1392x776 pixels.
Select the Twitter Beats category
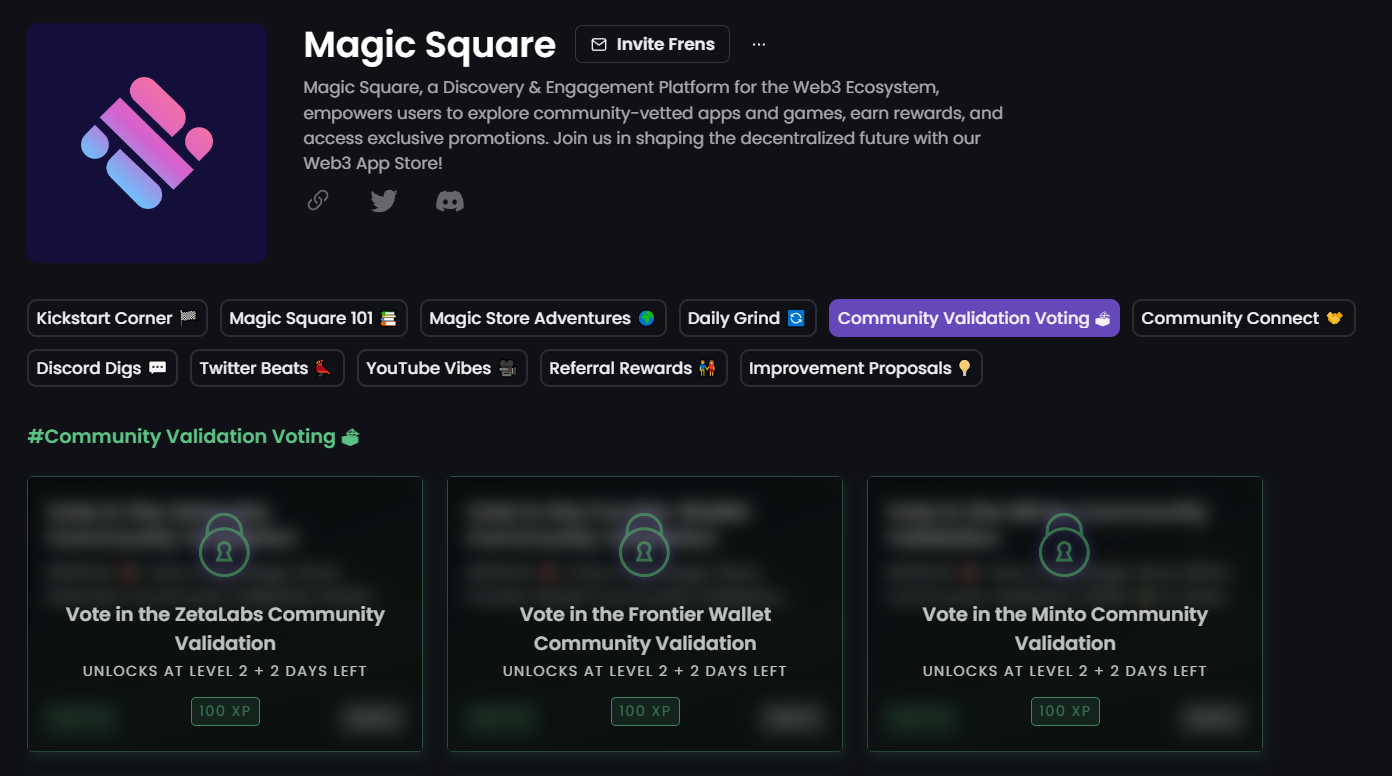pyautogui.click(x=267, y=368)
